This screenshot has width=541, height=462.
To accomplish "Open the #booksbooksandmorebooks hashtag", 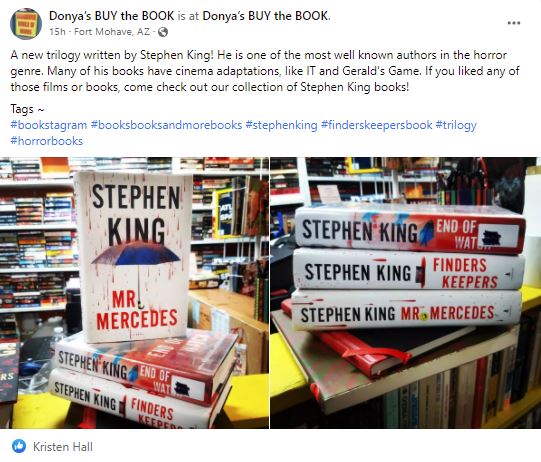I will click(x=166, y=125).
